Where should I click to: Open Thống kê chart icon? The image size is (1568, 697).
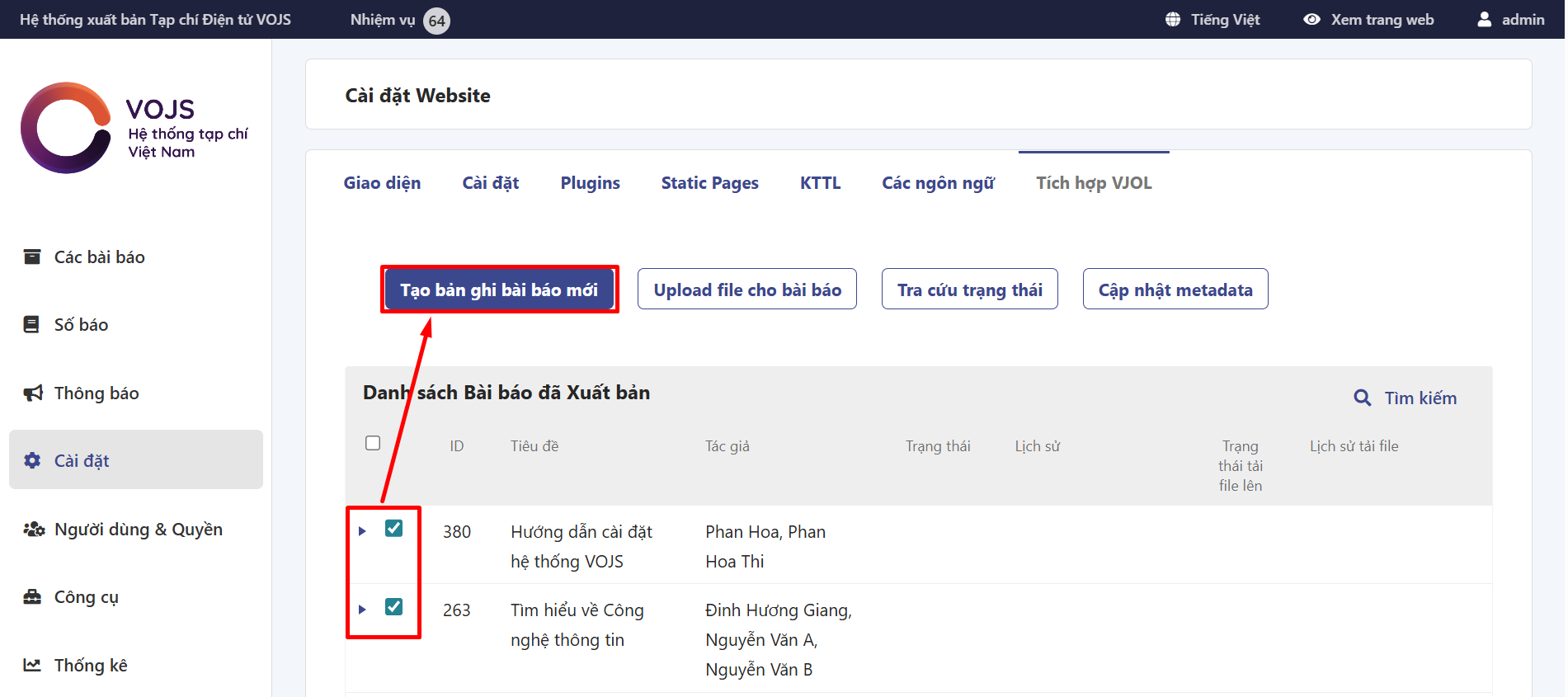(32, 665)
